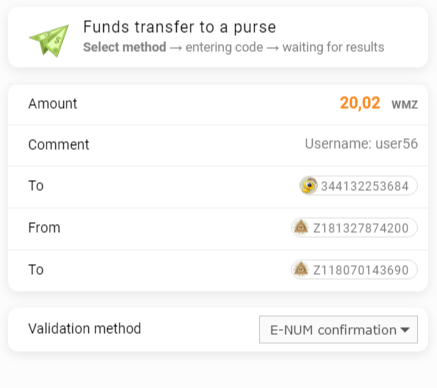Open the E-NUM confirmation validation dropdown
The width and height of the screenshot is (437, 388).
tap(338, 330)
